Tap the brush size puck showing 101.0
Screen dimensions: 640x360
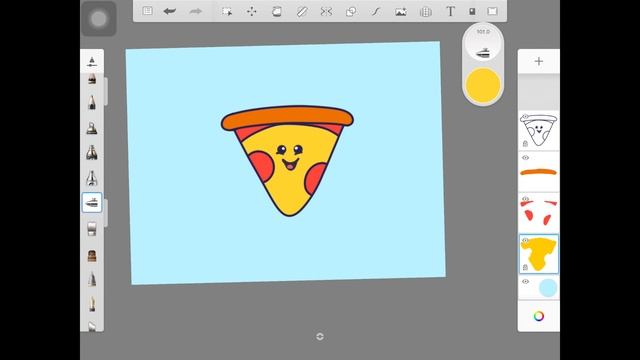(x=483, y=43)
